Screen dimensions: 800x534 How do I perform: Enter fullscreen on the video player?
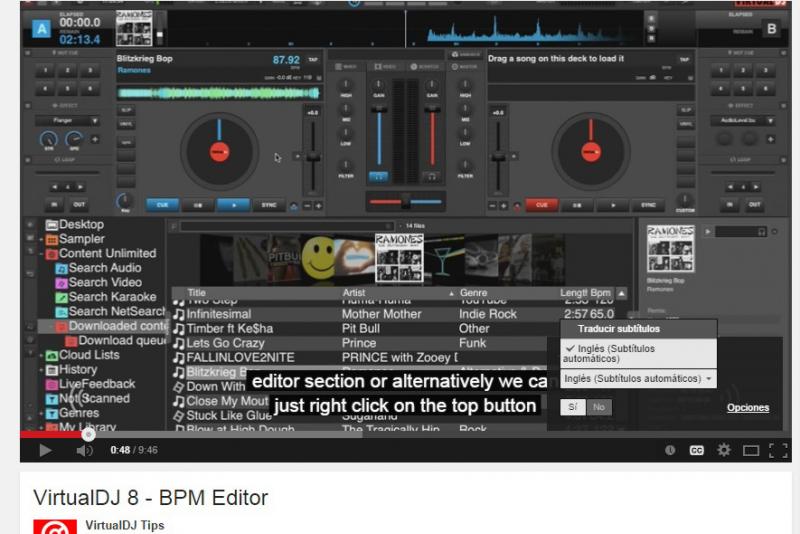pyautogui.click(x=778, y=450)
